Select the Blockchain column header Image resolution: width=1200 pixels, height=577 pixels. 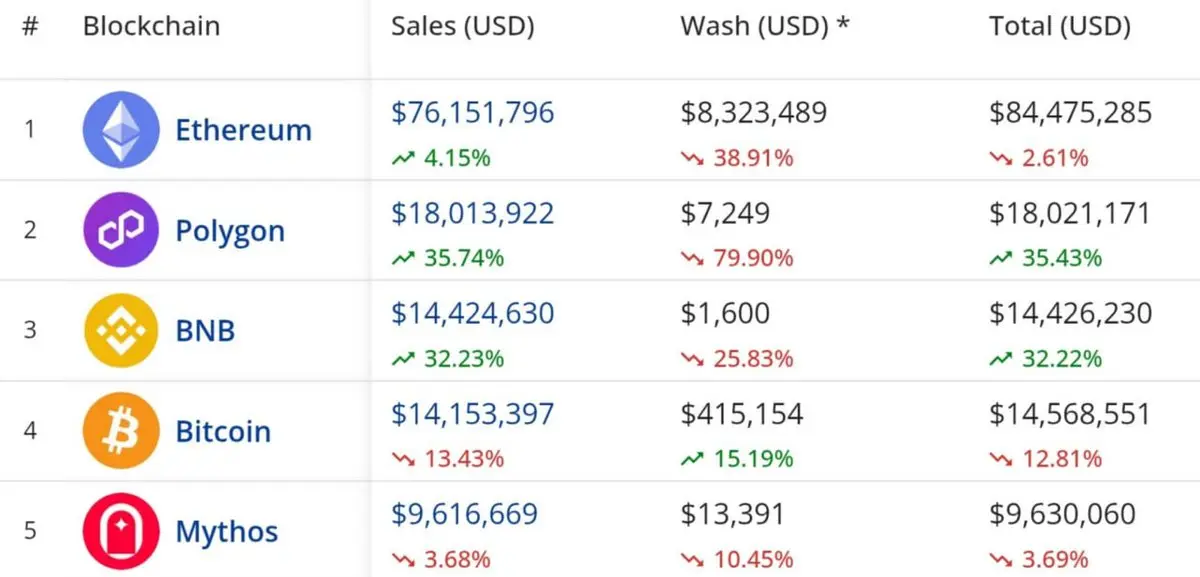click(151, 26)
